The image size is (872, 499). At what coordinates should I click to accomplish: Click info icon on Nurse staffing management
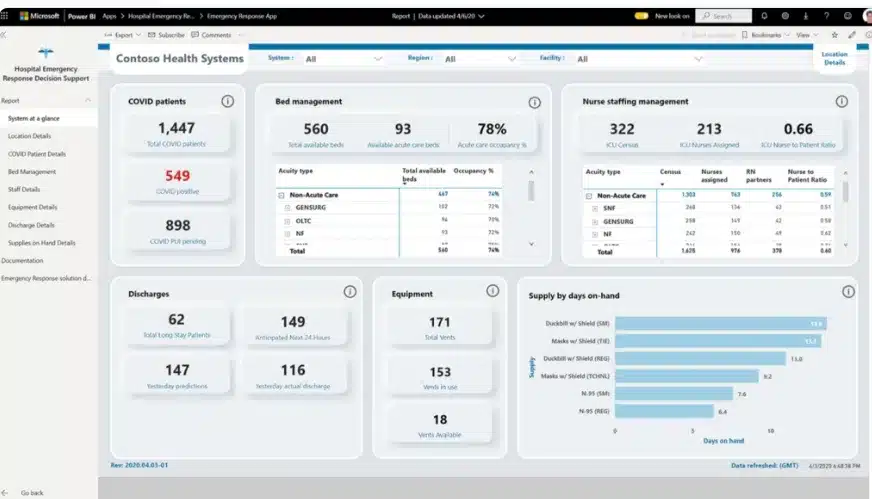841,101
